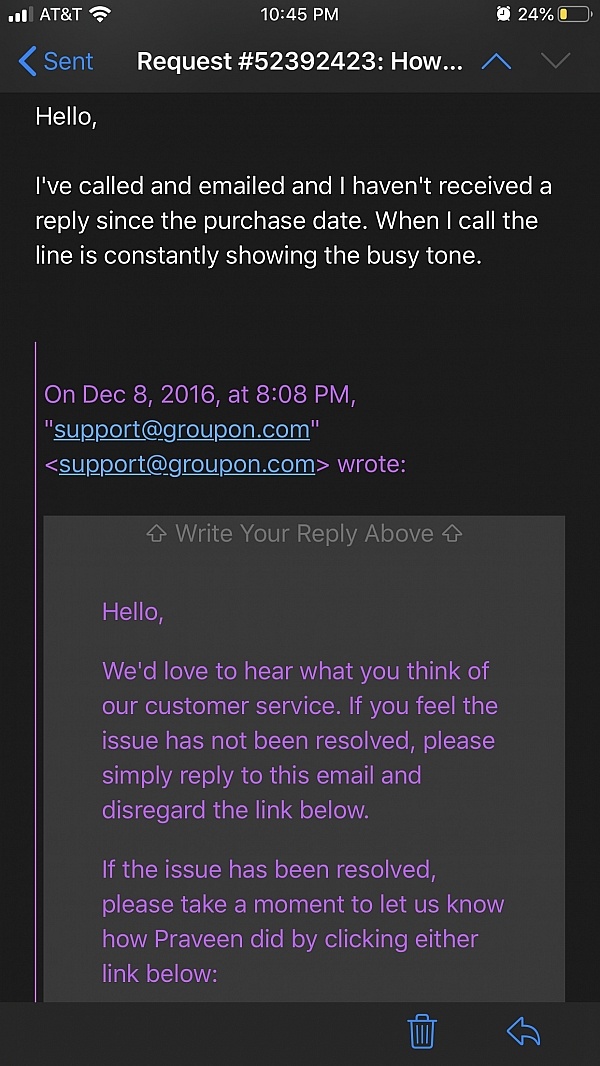Tap the 10:45 PM clock in status bar
The width and height of the screenshot is (600, 1066).
[299, 14]
